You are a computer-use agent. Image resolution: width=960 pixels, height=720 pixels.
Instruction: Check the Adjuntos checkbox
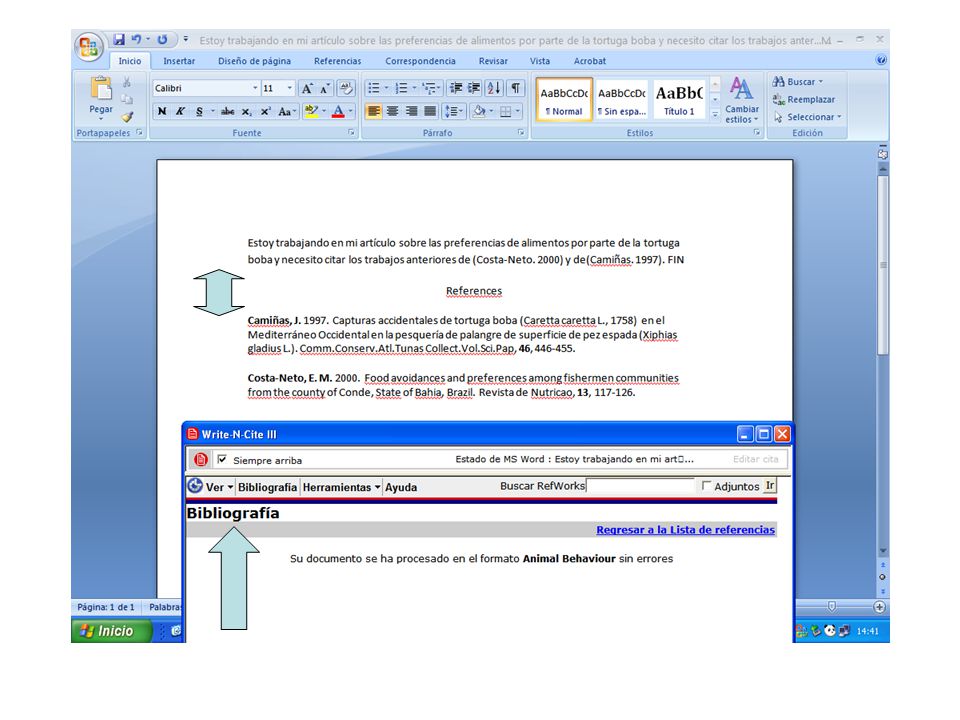pos(707,486)
